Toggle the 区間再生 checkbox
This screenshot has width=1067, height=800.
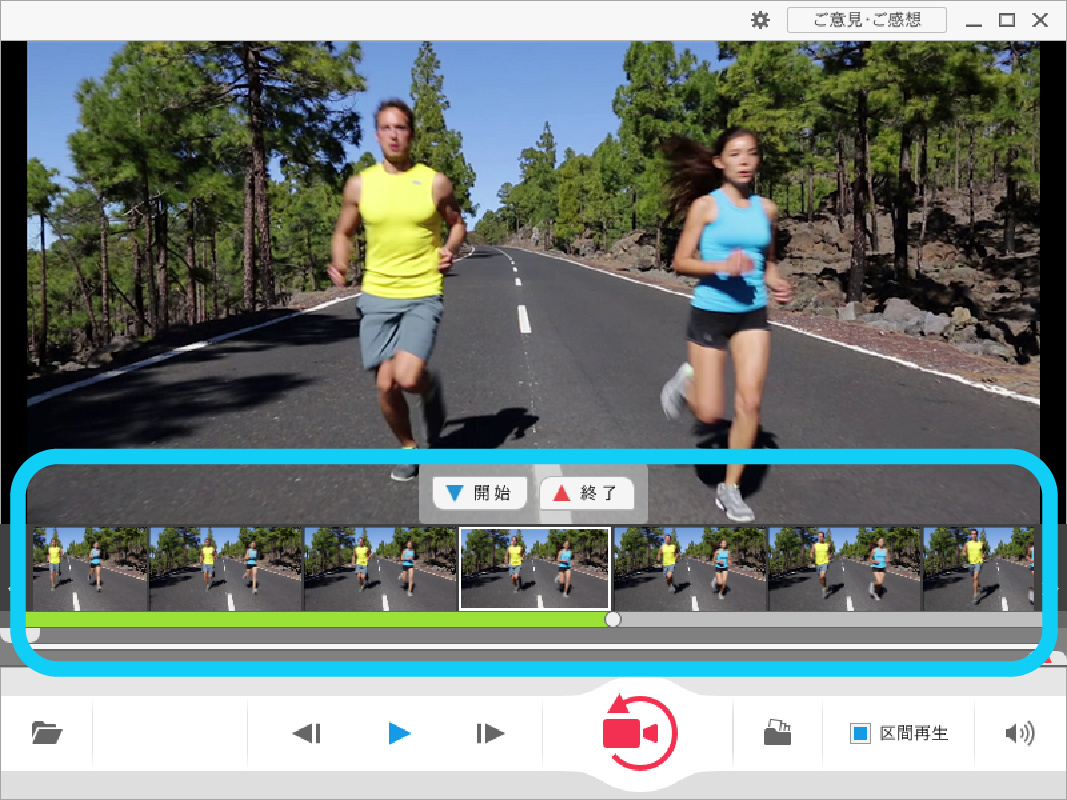(x=860, y=734)
